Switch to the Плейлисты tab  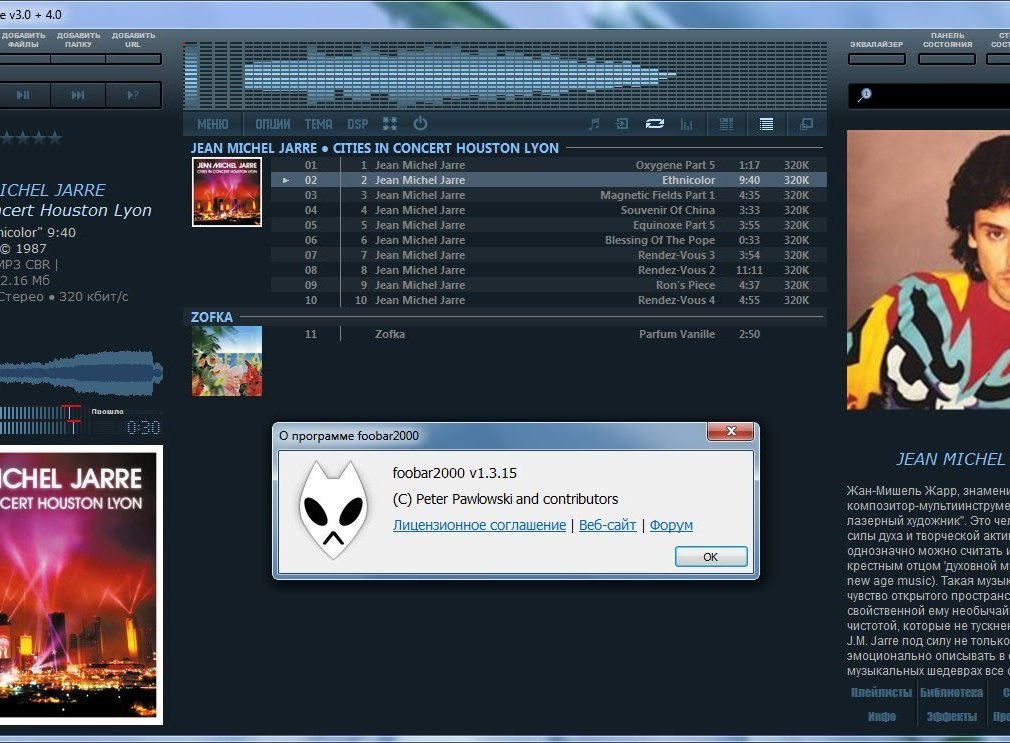881,693
